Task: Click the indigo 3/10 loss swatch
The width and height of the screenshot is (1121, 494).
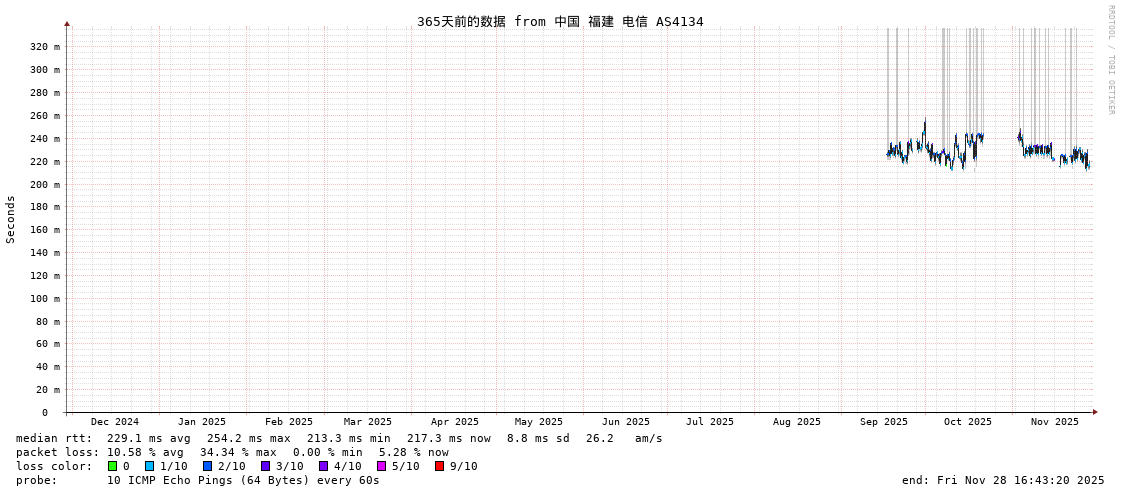Action: point(265,466)
